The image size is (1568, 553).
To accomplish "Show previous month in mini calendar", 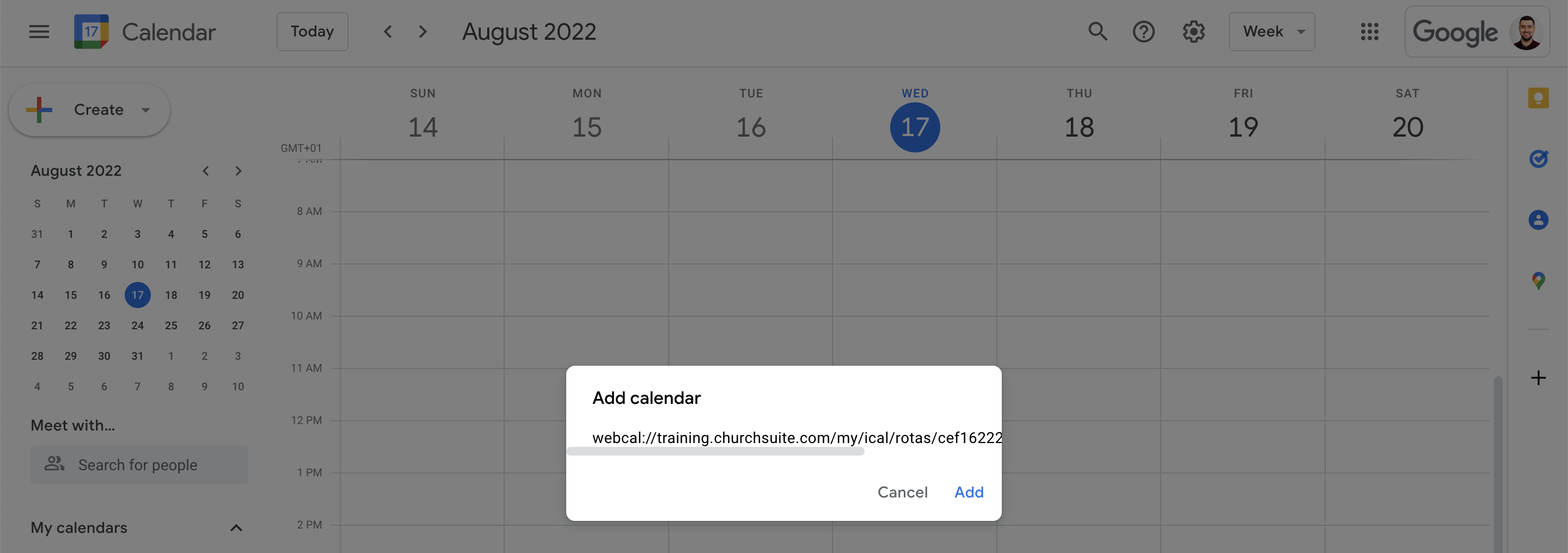I will pos(206,171).
